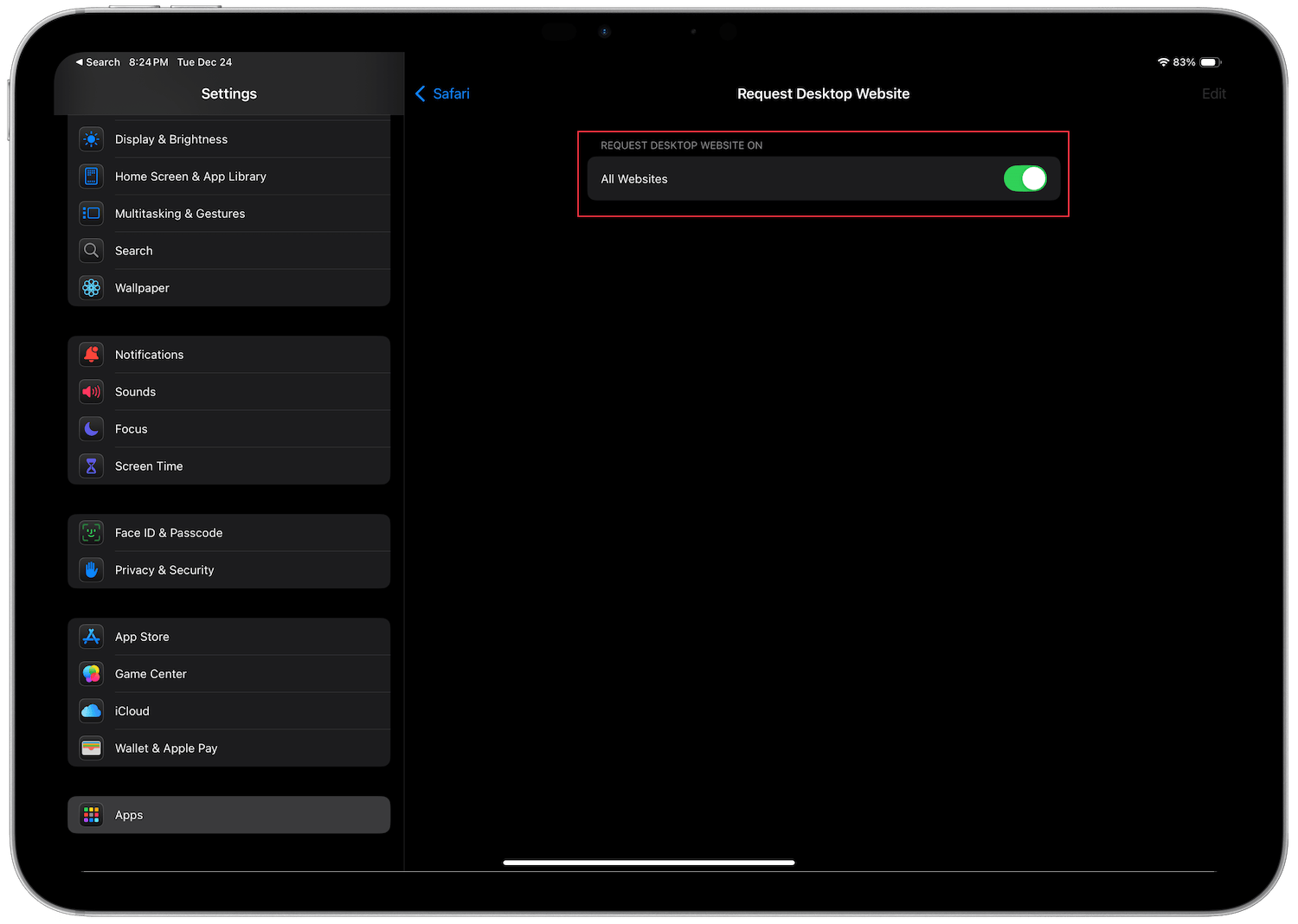
Task: Open Face ID & Passcode settings icon
Action: (x=91, y=532)
